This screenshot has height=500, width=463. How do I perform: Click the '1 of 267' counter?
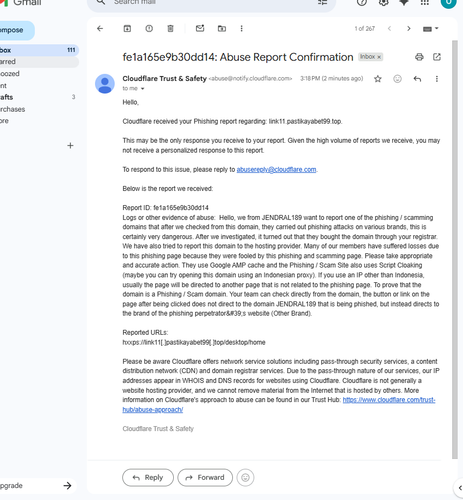click(x=365, y=29)
